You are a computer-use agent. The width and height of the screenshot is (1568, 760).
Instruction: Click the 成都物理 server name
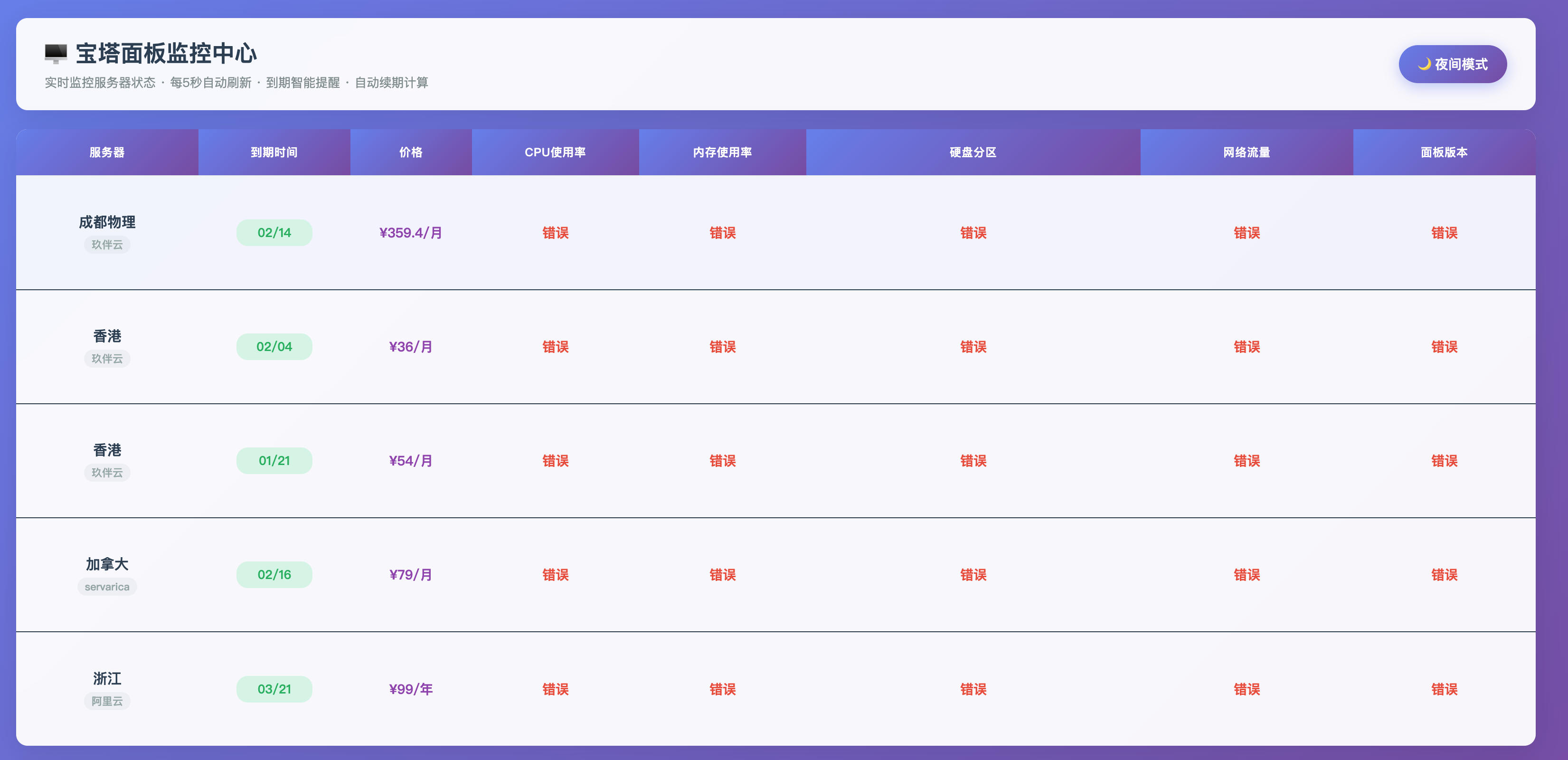pos(107,222)
